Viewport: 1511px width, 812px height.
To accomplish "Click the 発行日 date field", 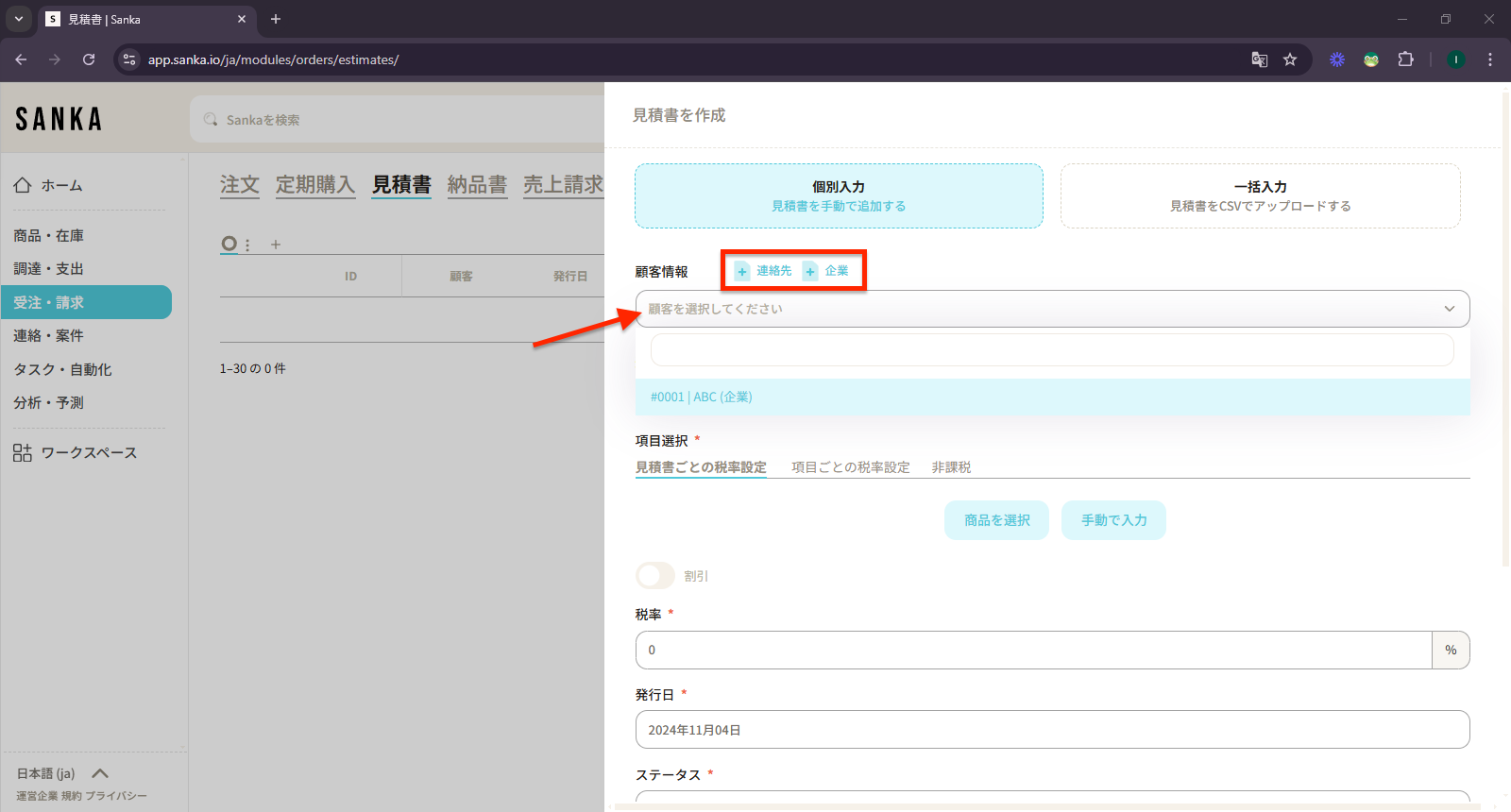I will tap(1052, 730).
